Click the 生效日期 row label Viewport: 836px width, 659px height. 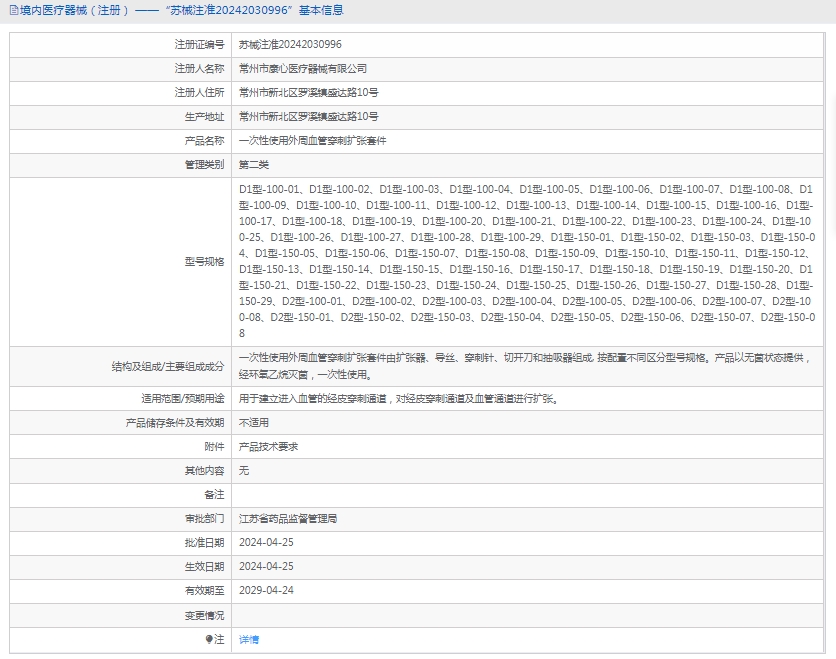pyautogui.click(x=204, y=567)
